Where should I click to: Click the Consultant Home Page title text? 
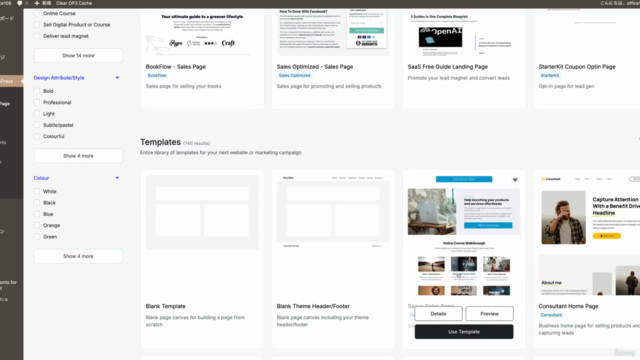pos(568,306)
